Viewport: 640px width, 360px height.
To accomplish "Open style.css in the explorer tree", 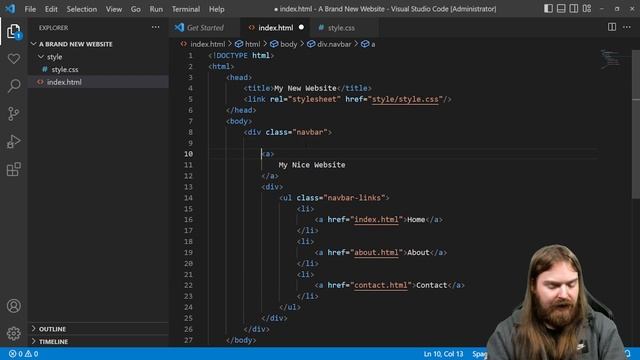I will pos(98,69).
